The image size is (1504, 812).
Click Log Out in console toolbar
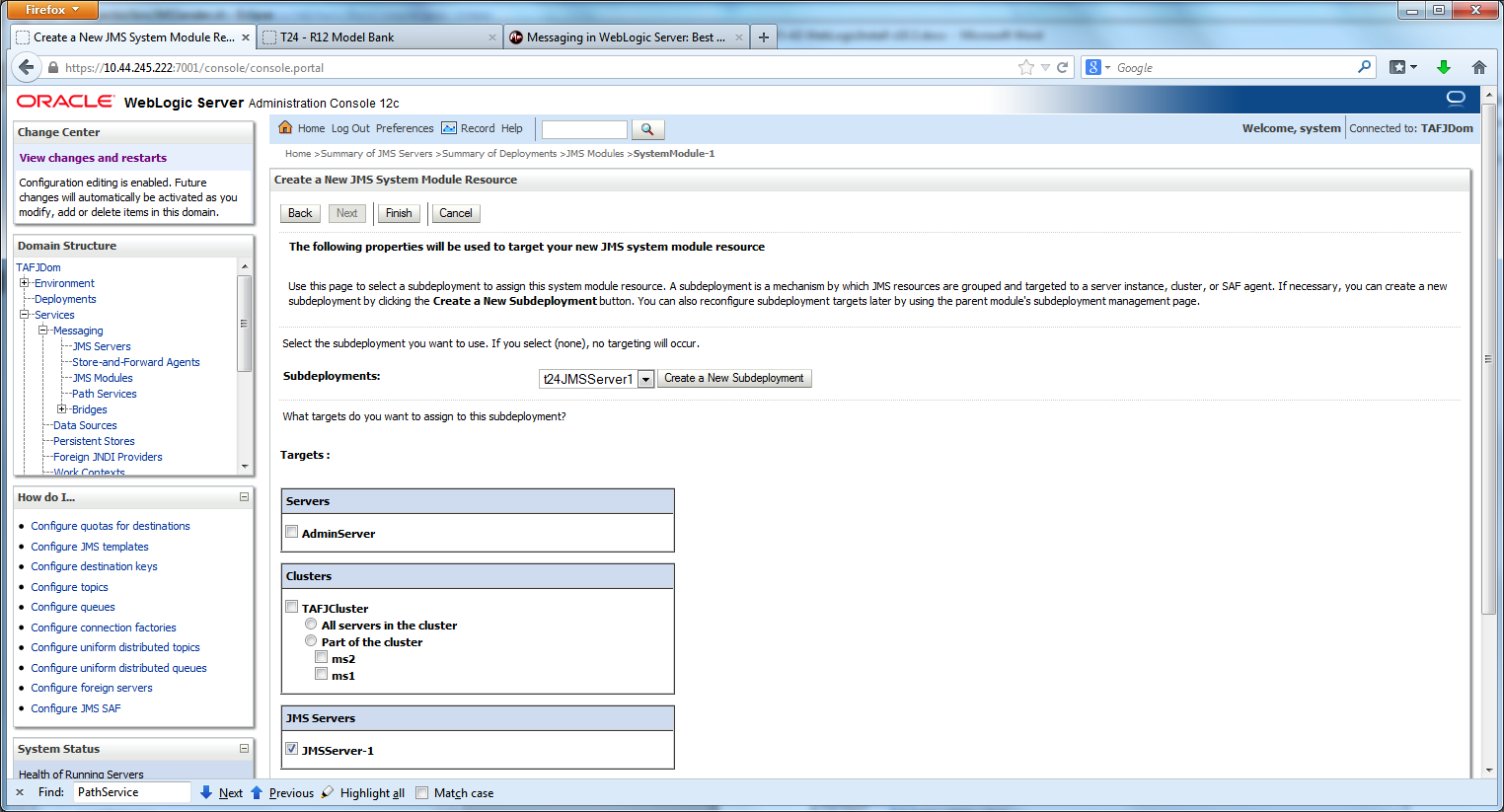tap(350, 128)
